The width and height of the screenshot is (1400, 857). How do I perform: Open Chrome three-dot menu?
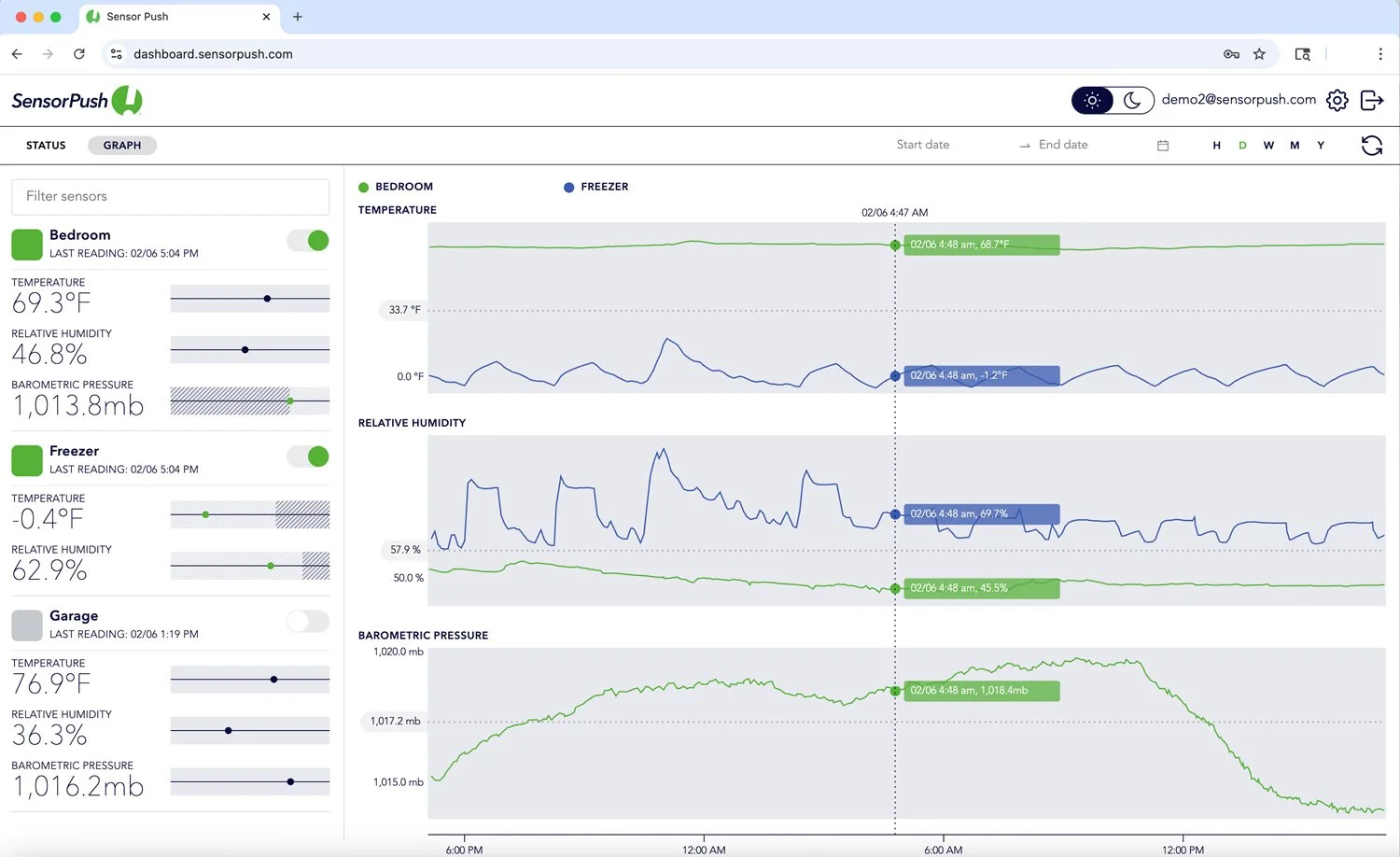1380,54
